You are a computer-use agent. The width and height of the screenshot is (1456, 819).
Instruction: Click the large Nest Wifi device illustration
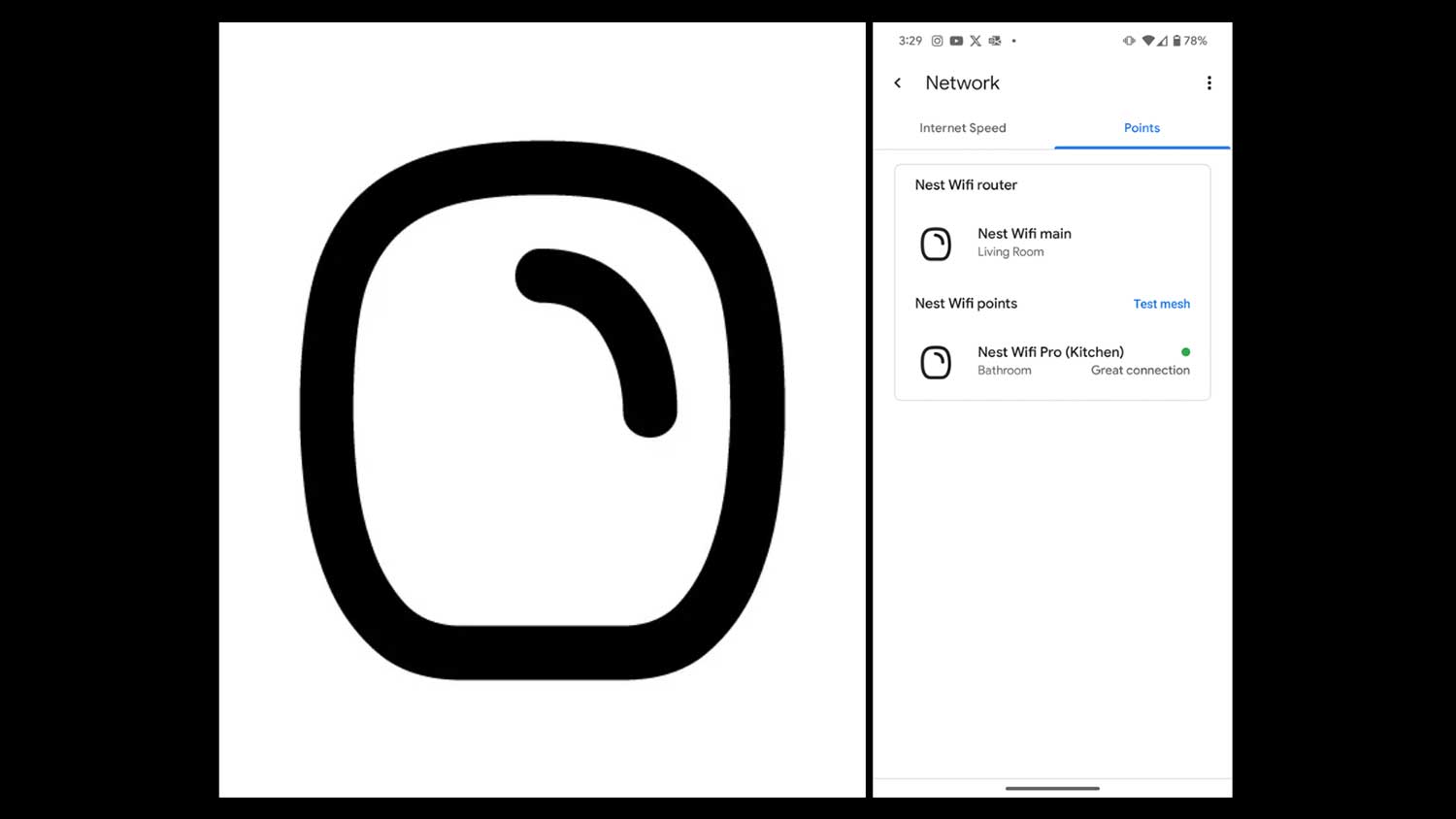tap(542, 409)
